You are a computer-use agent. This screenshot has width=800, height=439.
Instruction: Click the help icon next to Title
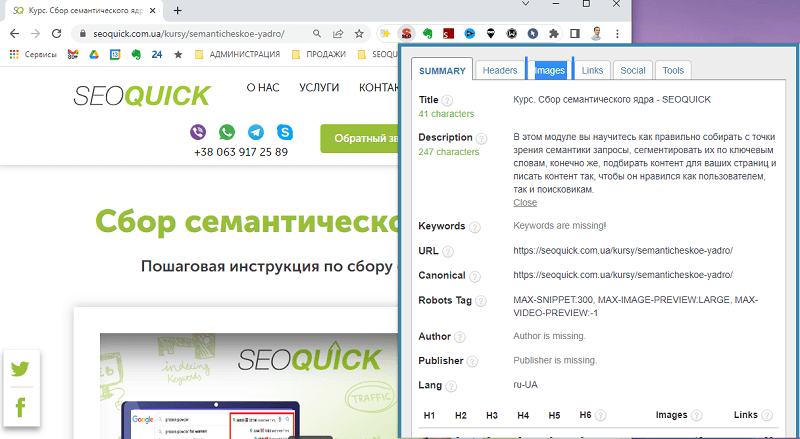pyautogui.click(x=447, y=101)
